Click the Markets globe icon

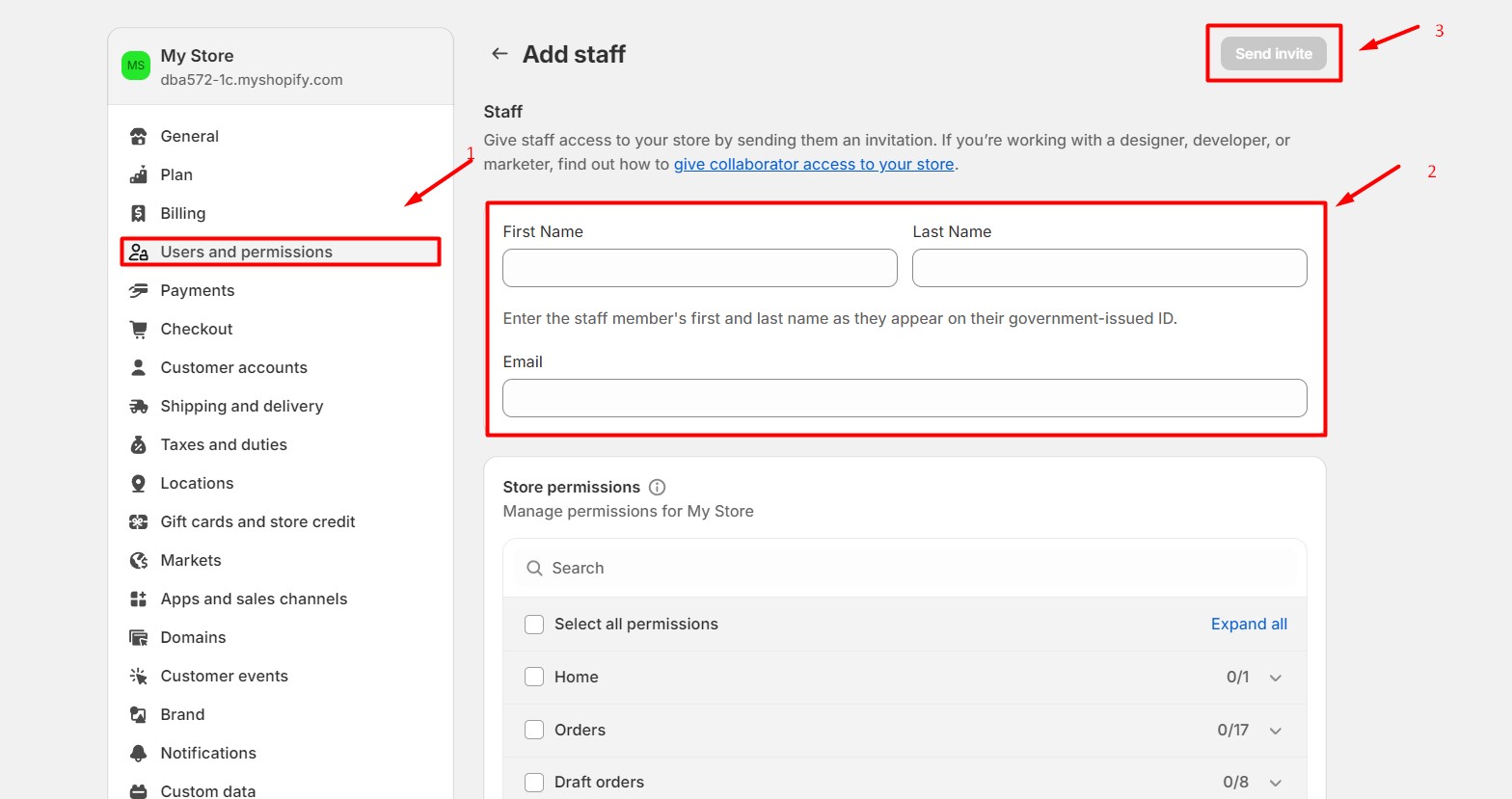pos(138,560)
